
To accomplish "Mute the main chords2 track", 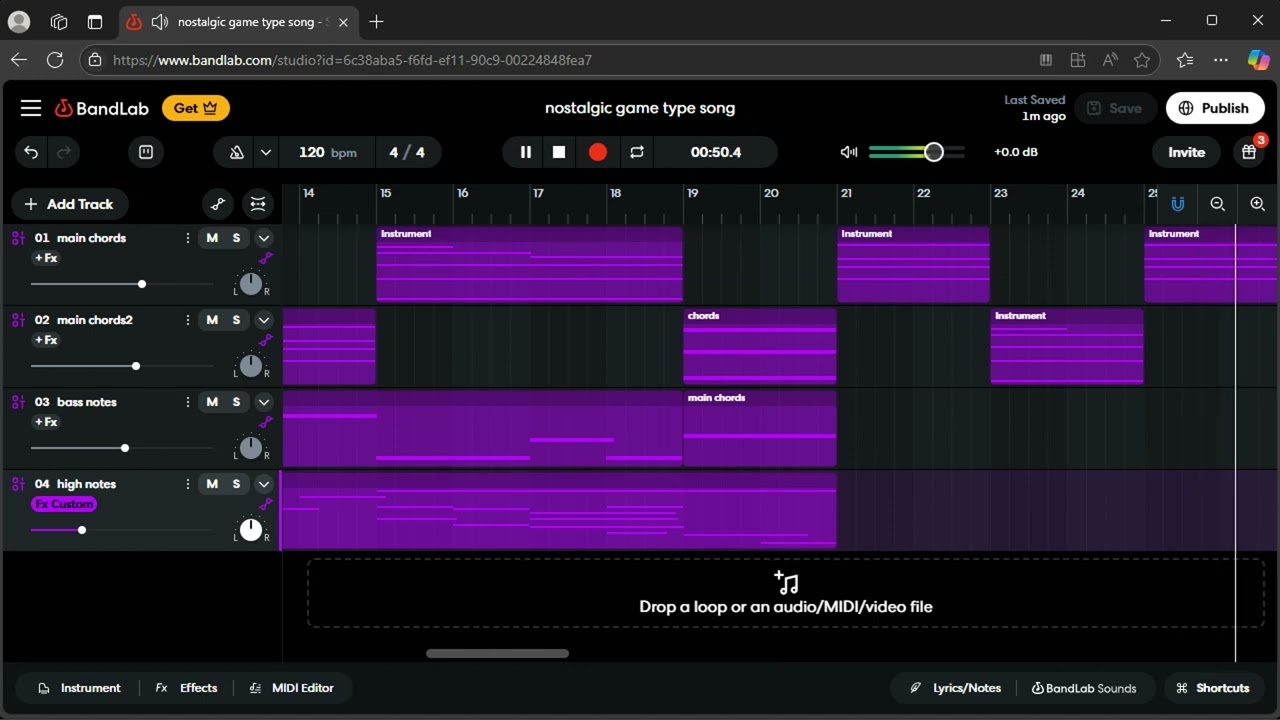I will [x=212, y=320].
